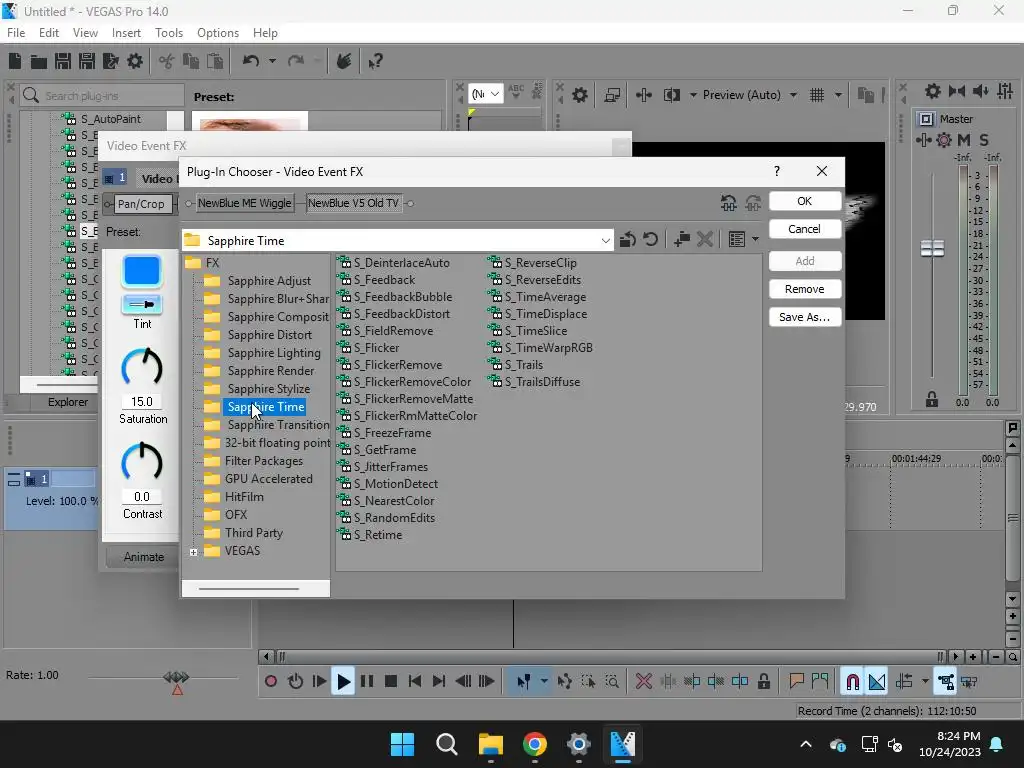
Task: Open the View menu
Action: point(85,33)
